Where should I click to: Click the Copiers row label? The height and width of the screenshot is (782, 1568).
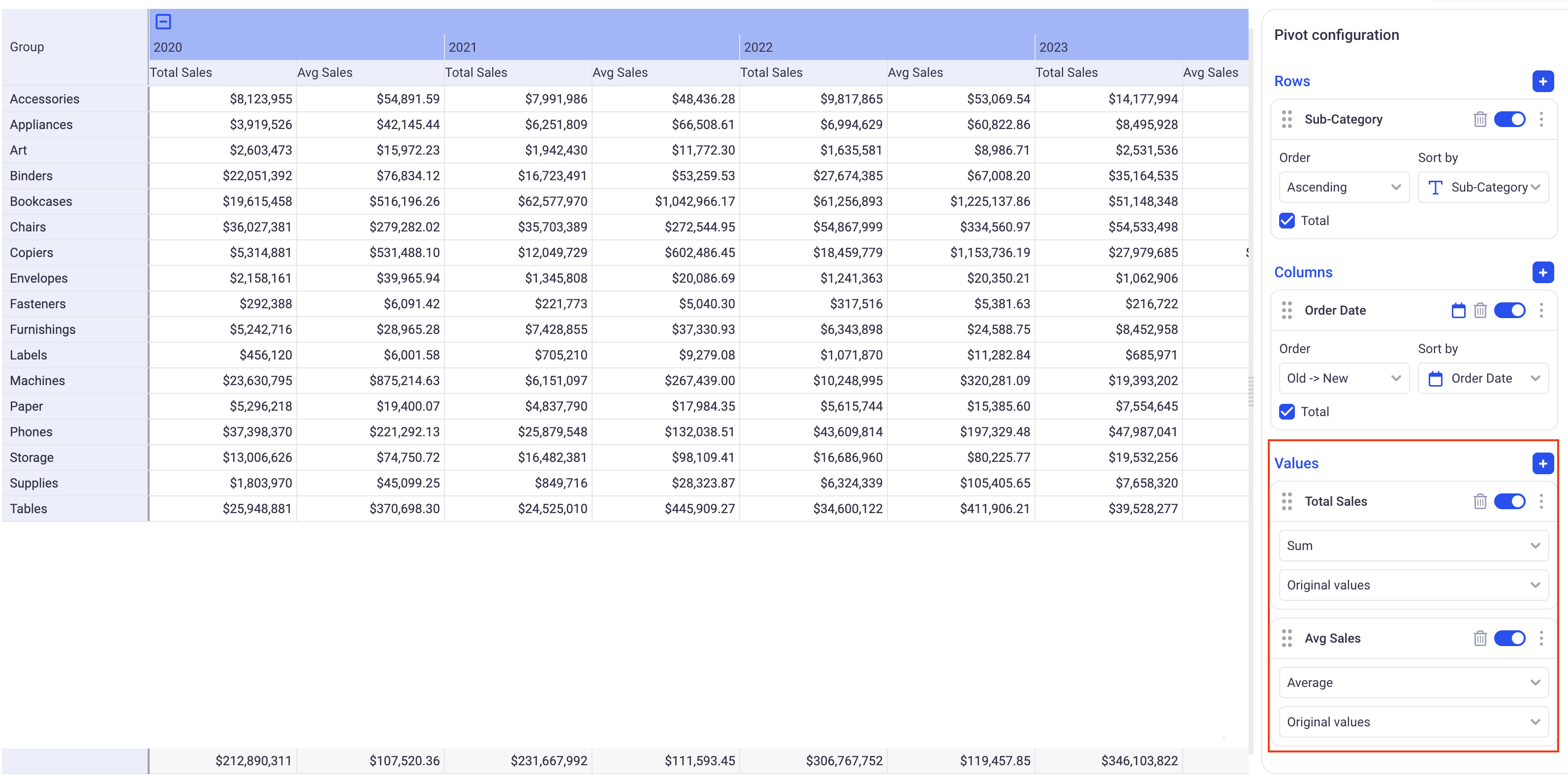(x=31, y=253)
